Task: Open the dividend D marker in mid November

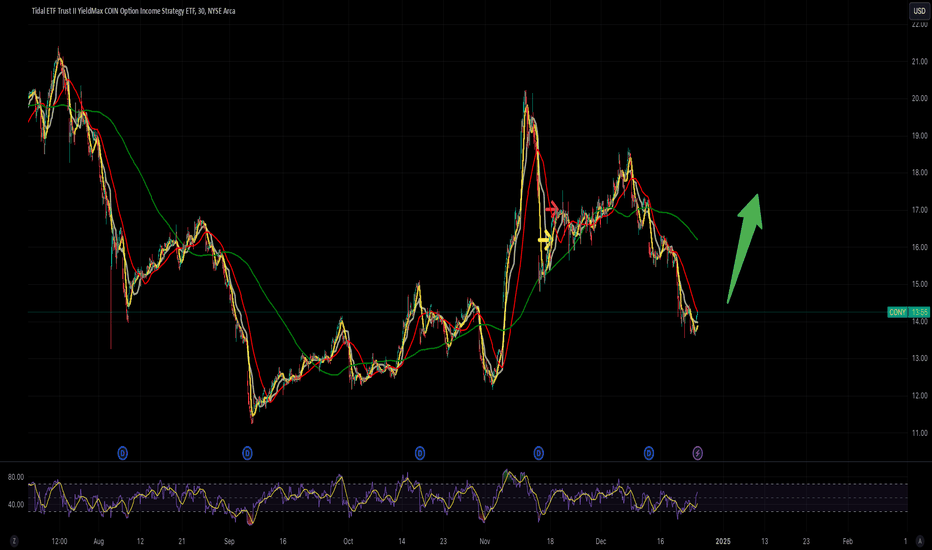Action: pyautogui.click(x=539, y=453)
